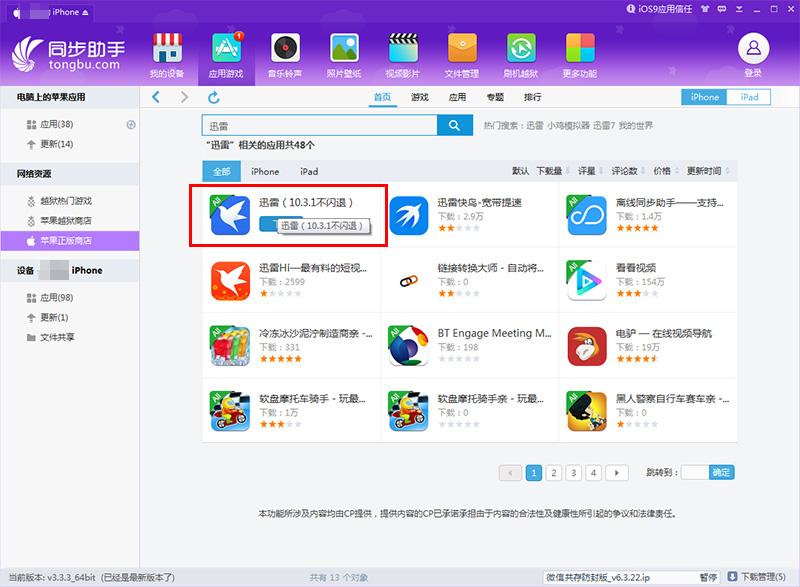Open the title bar dropdown menu arrow
The width and height of the screenshot is (800, 587).
click(739, 9)
